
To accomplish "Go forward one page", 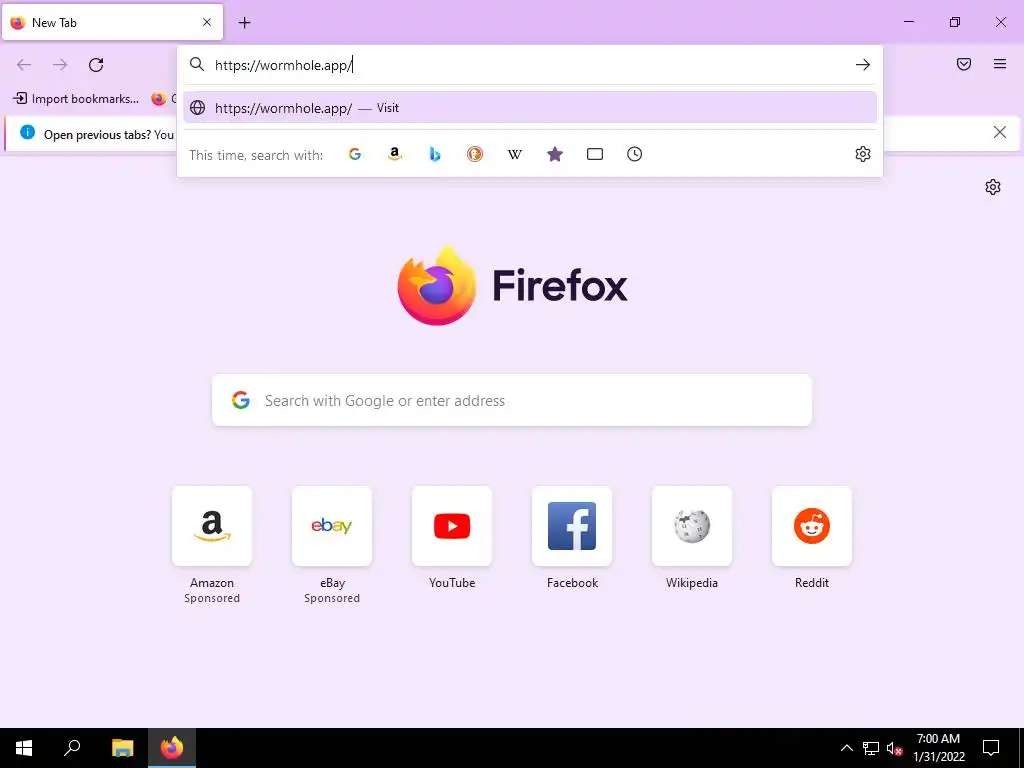I will [x=60, y=65].
